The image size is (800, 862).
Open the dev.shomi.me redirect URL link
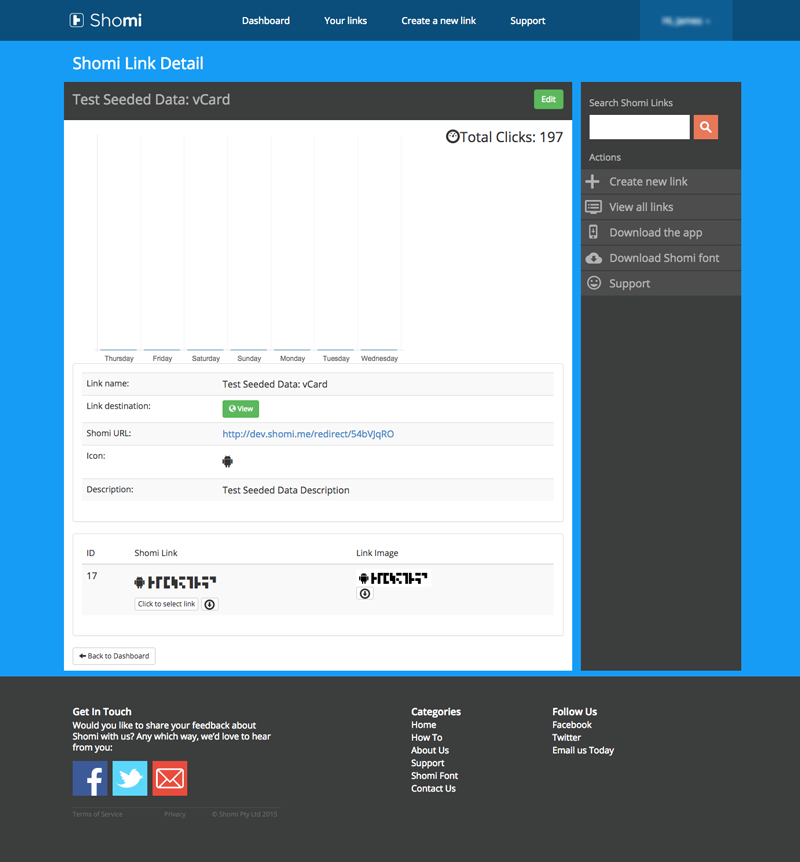click(308, 434)
